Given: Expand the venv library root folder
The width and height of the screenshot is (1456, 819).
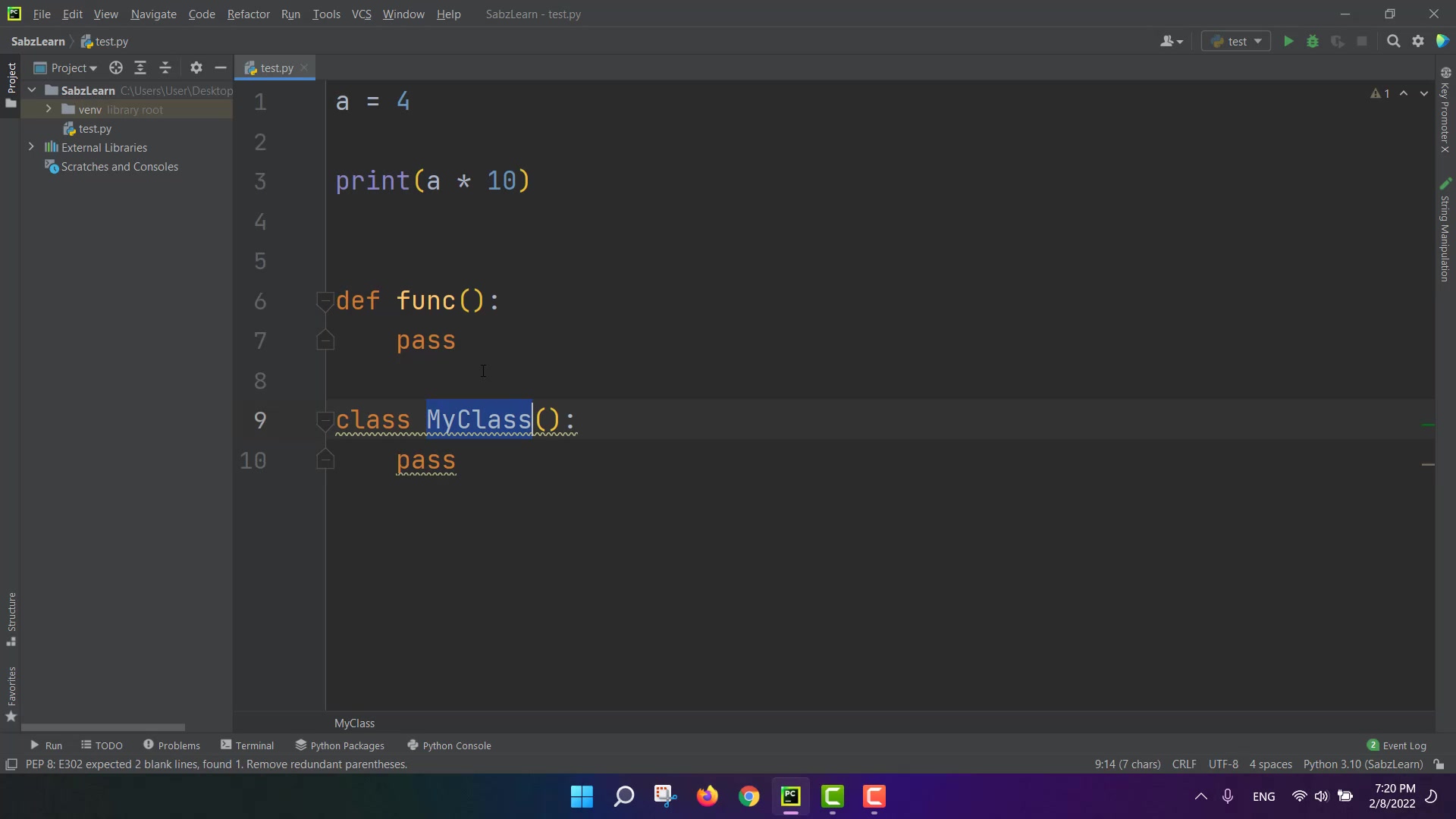Looking at the screenshot, I should pyautogui.click(x=49, y=109).
